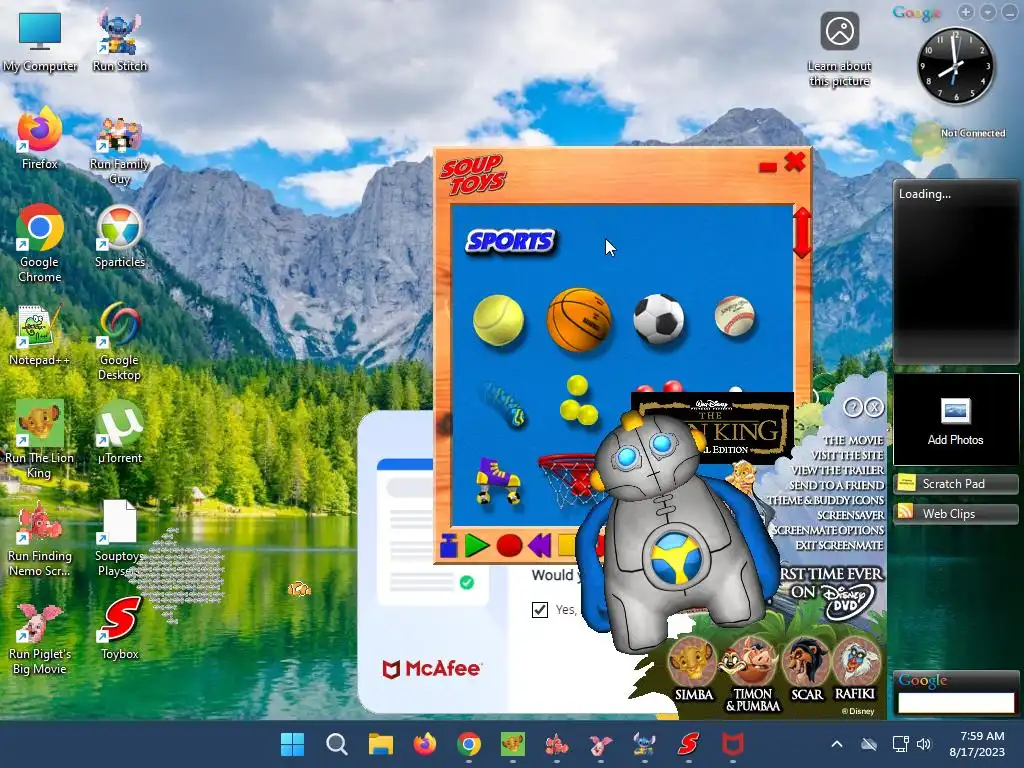
Task: Click View The Trailer in Lion King menu
Action: coord(838,470)
